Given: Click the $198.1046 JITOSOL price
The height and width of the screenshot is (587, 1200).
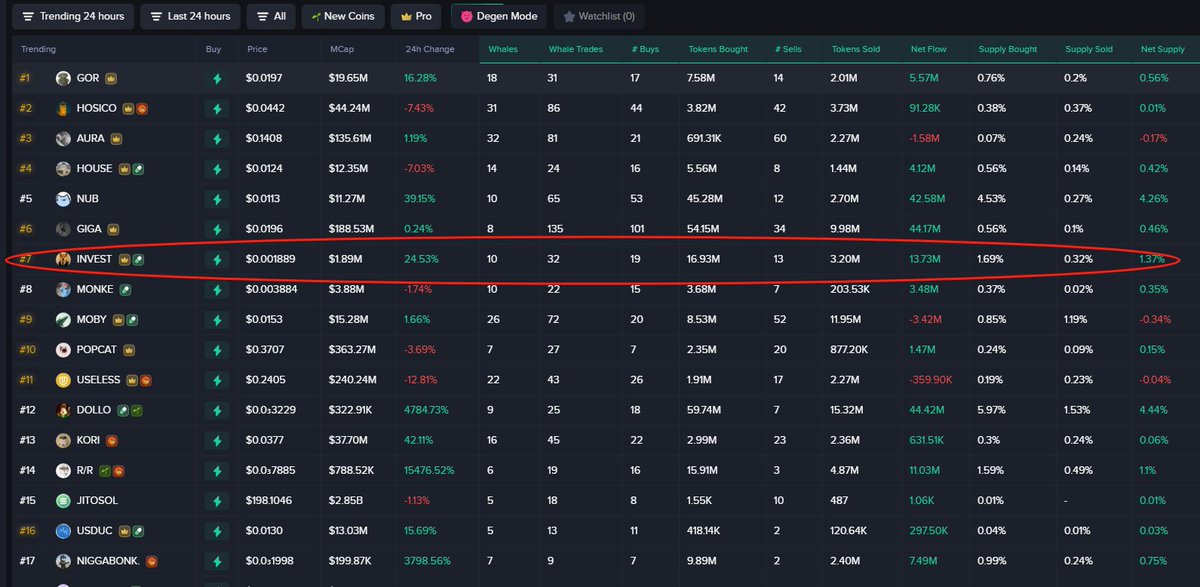Looking at the screenshot, I should click(269, 501).
